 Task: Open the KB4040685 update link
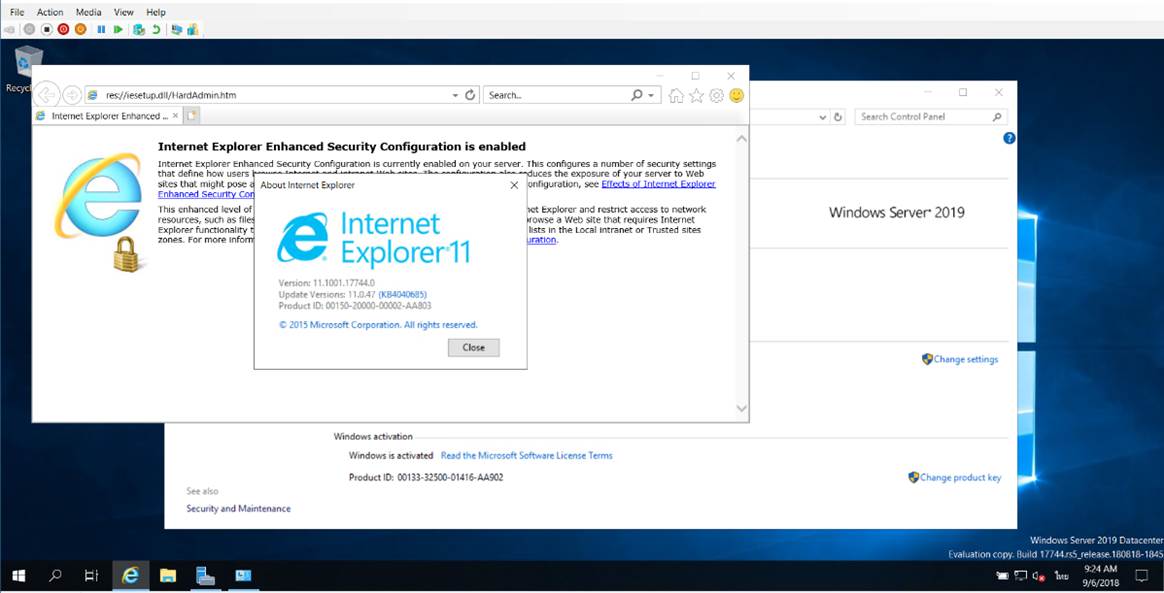pyautogui.click(x=402, y=295)
